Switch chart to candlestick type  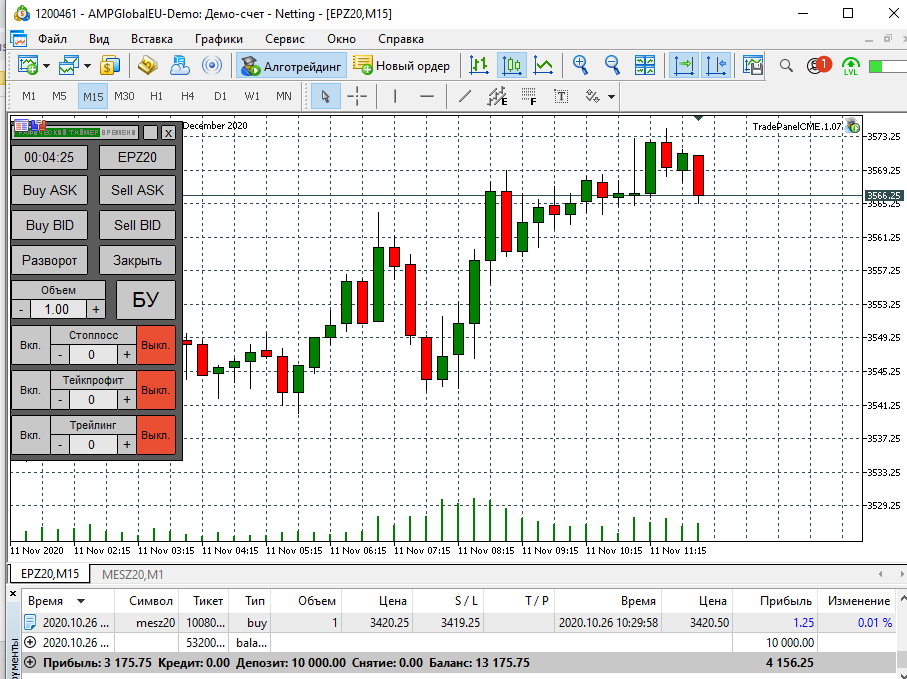click(512, 65)
